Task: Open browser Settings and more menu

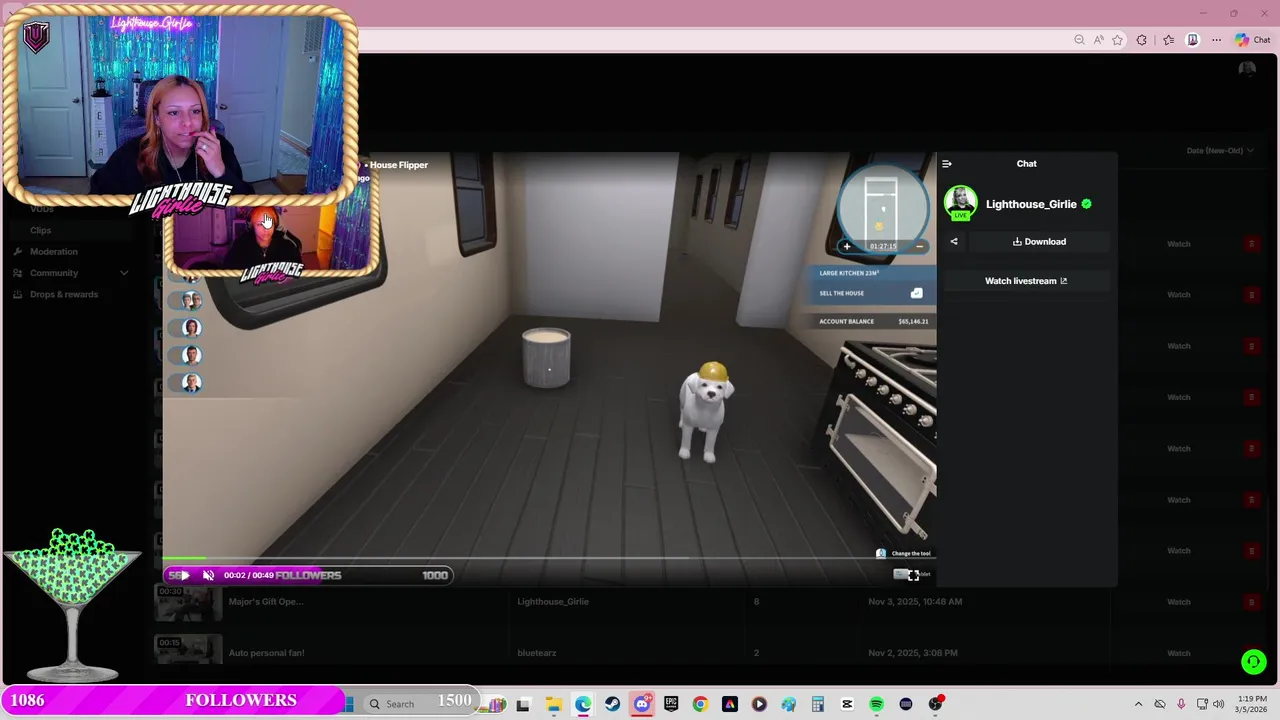Action: 1216,40
